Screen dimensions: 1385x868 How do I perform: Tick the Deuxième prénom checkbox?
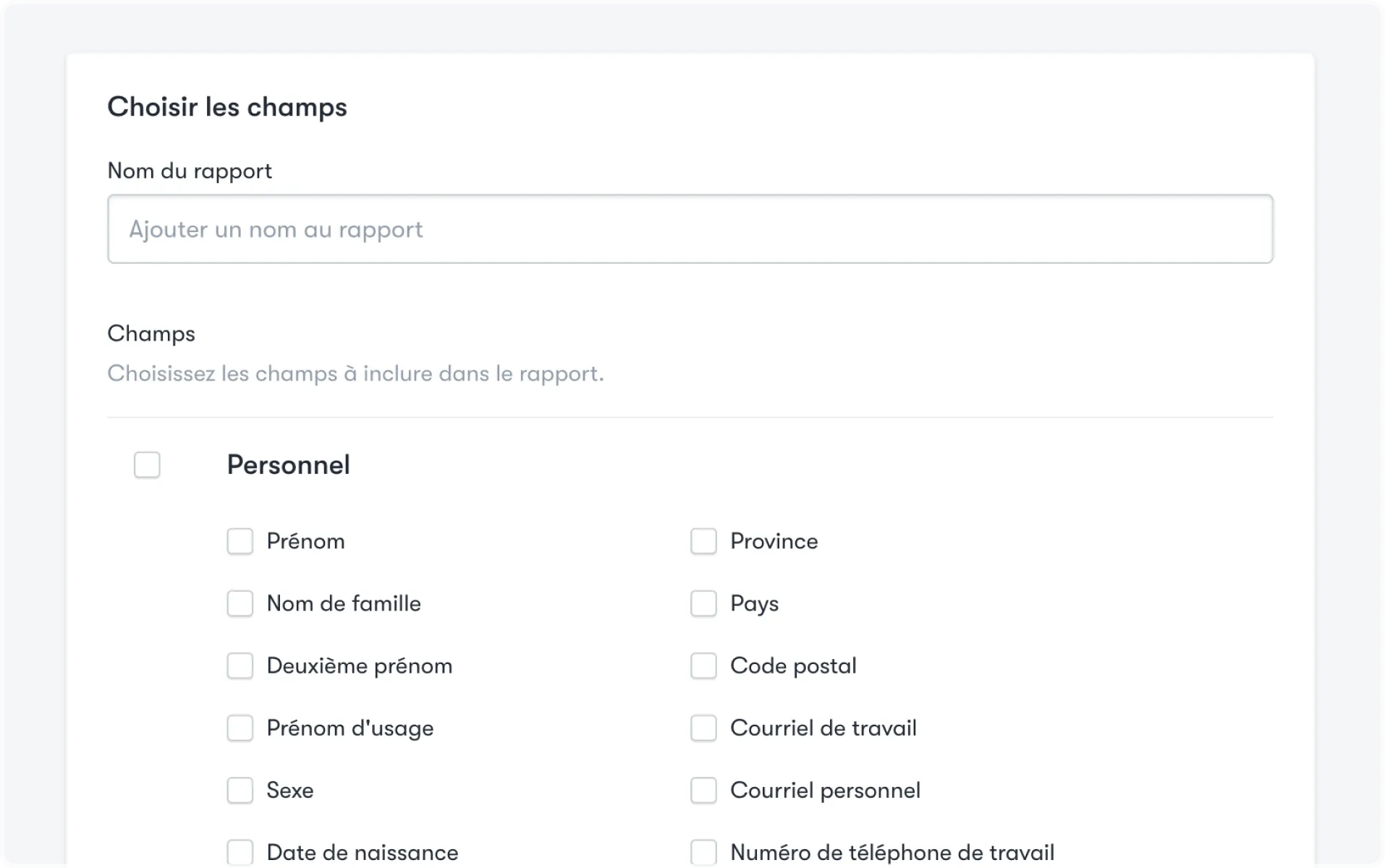coord(240,665)
